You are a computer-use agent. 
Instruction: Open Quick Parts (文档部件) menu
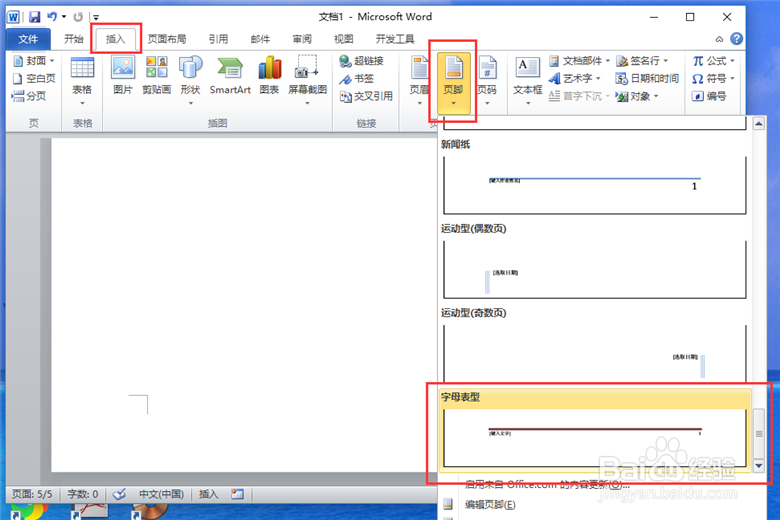point(579,61)
